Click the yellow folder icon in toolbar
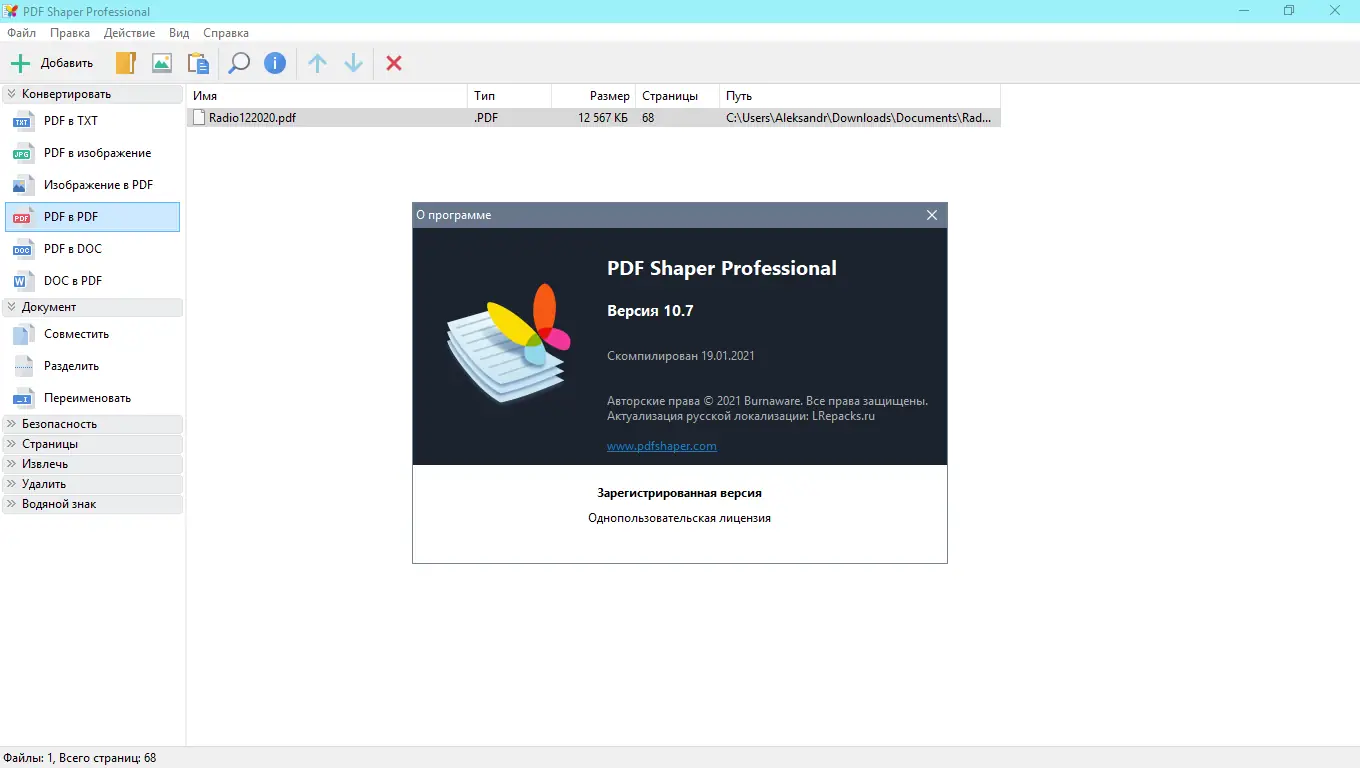This screenshot has height=768, width=1360. coord(125,63)
